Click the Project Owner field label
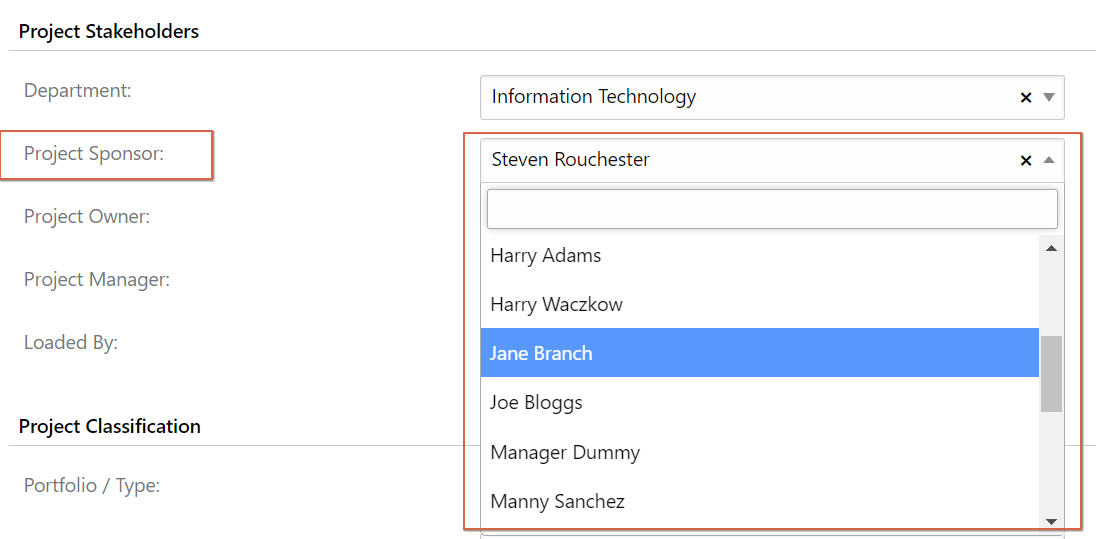Image resolution: width=1096 pixels, height=539 pixels. pos(87,216)
